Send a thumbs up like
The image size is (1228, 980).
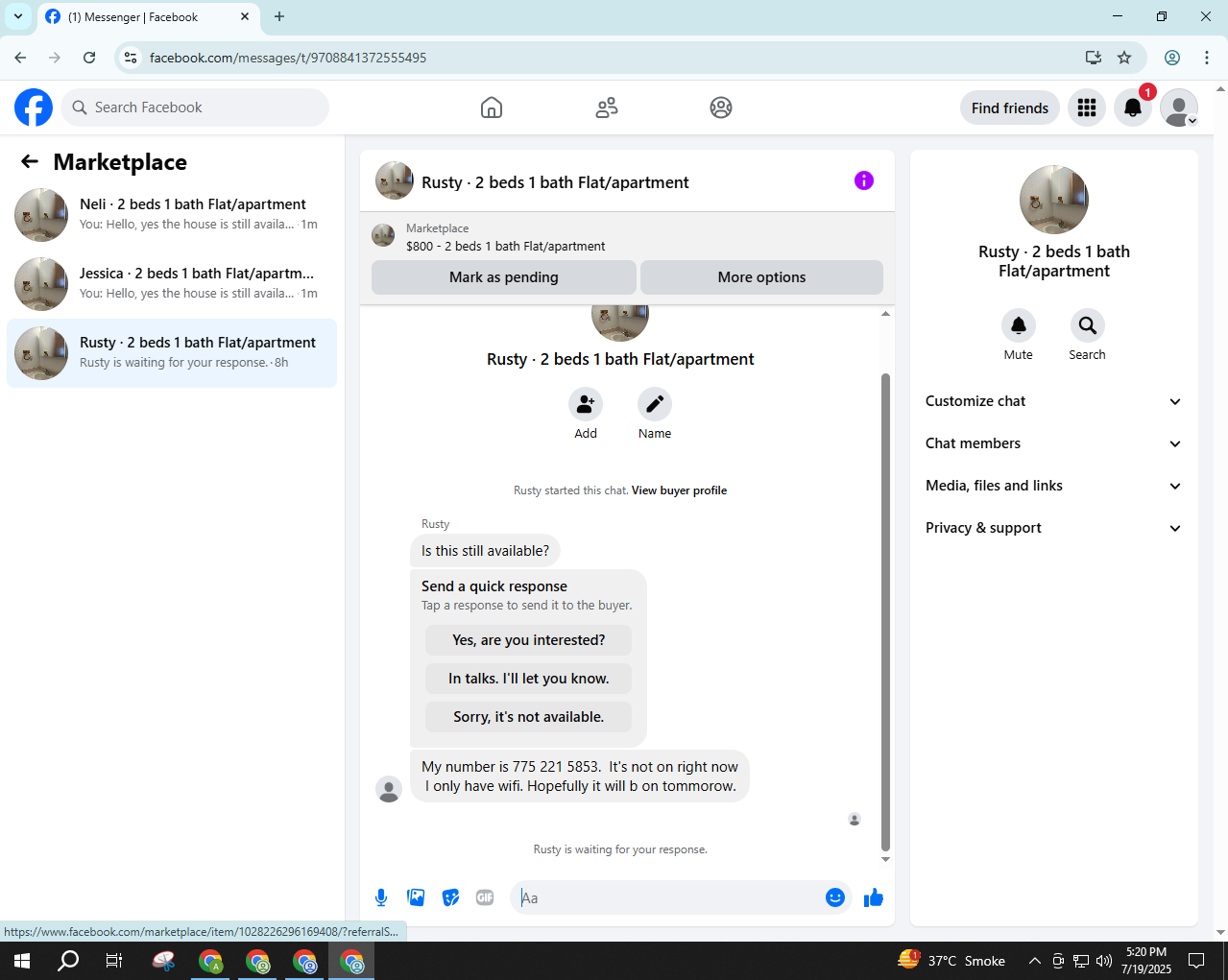pos(874,897)
